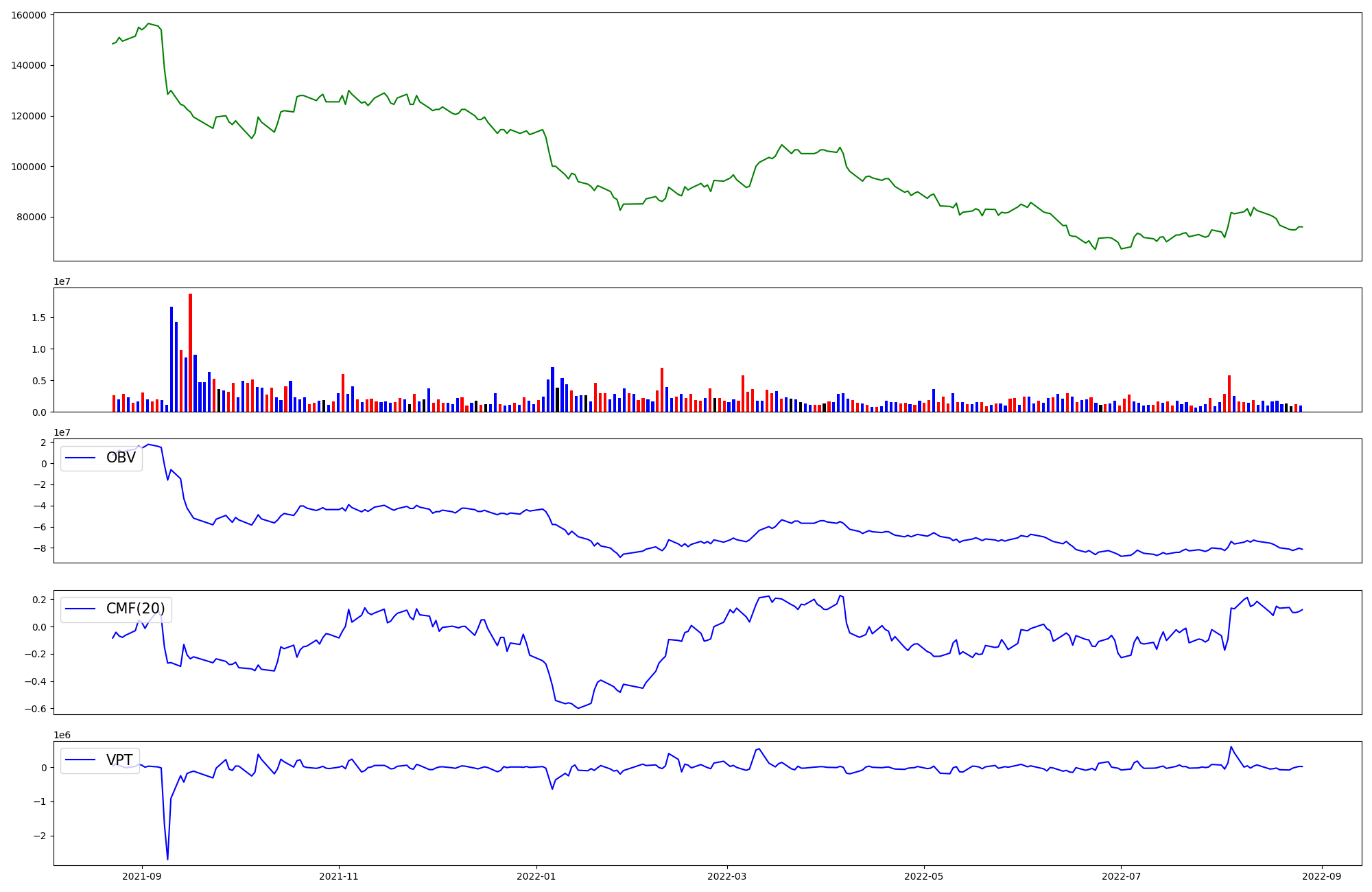Click the 2021-11 date tick label
The width and height of the screenshot is (1372, 892).
coord(339,876)
